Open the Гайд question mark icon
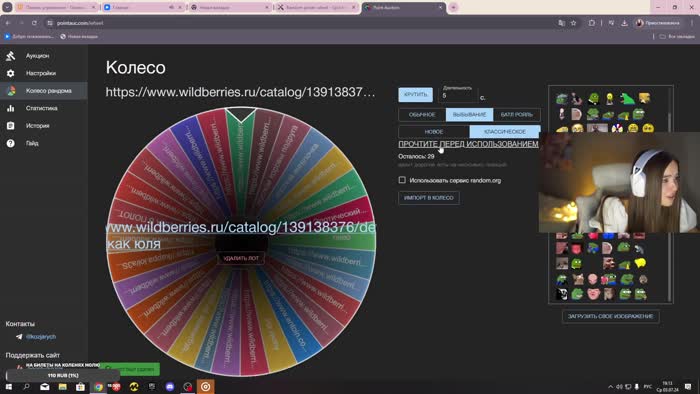Screen dimensions: 700x394 (x=11, y=143)
